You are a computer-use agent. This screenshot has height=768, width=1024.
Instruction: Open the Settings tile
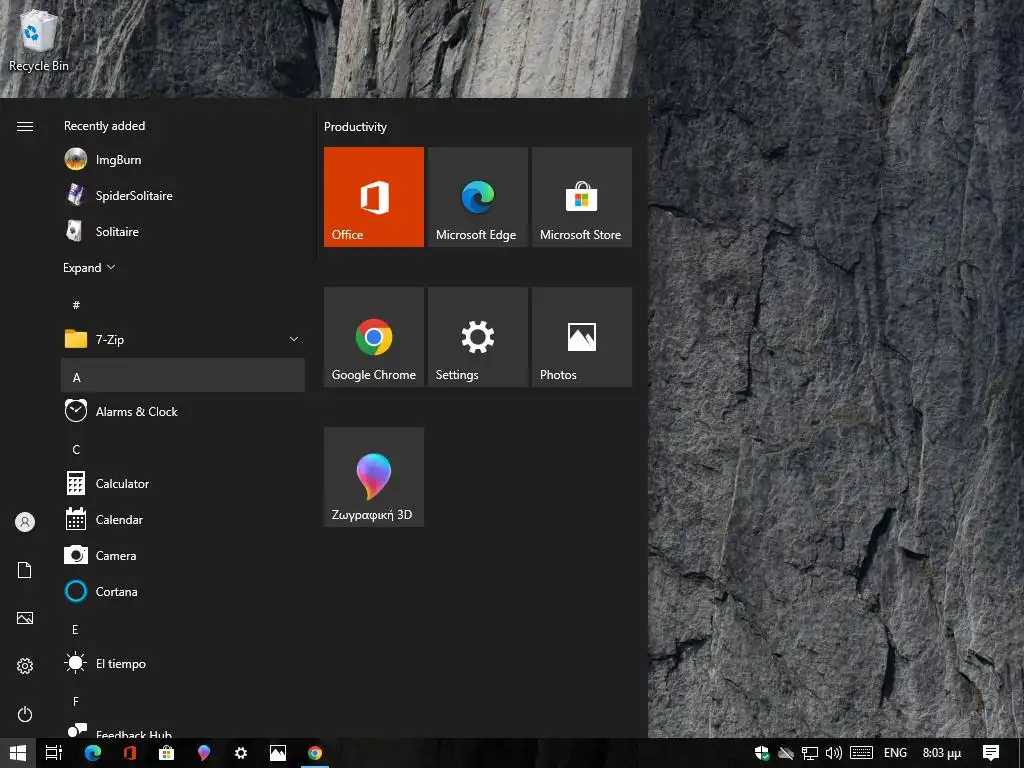tap(477, 337)
